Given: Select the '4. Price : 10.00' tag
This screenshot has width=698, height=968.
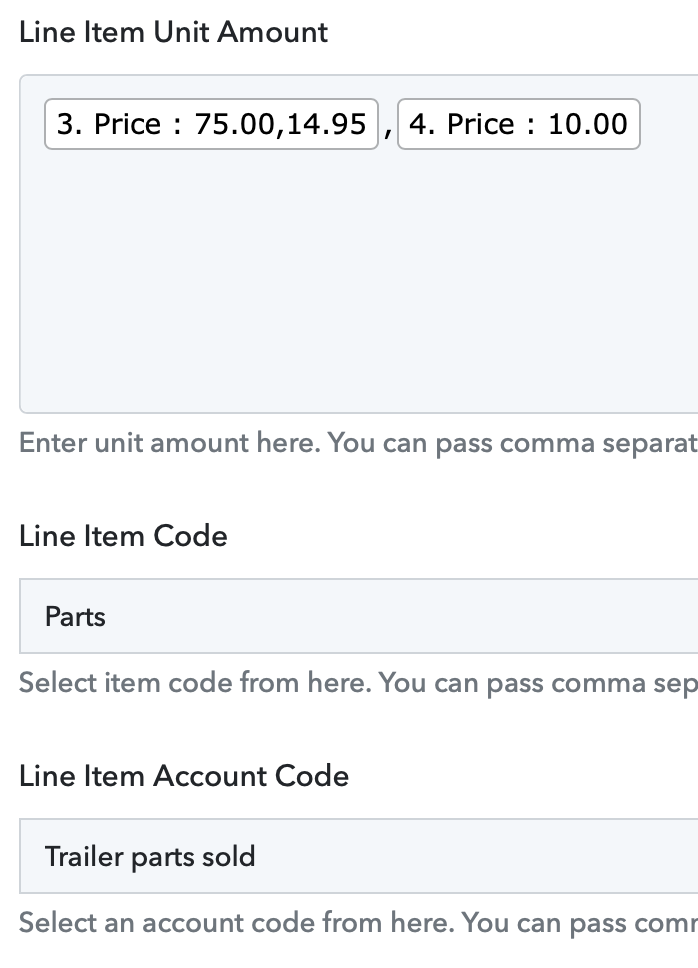Looking at the screenshot, I should click(x=518, y=124).
